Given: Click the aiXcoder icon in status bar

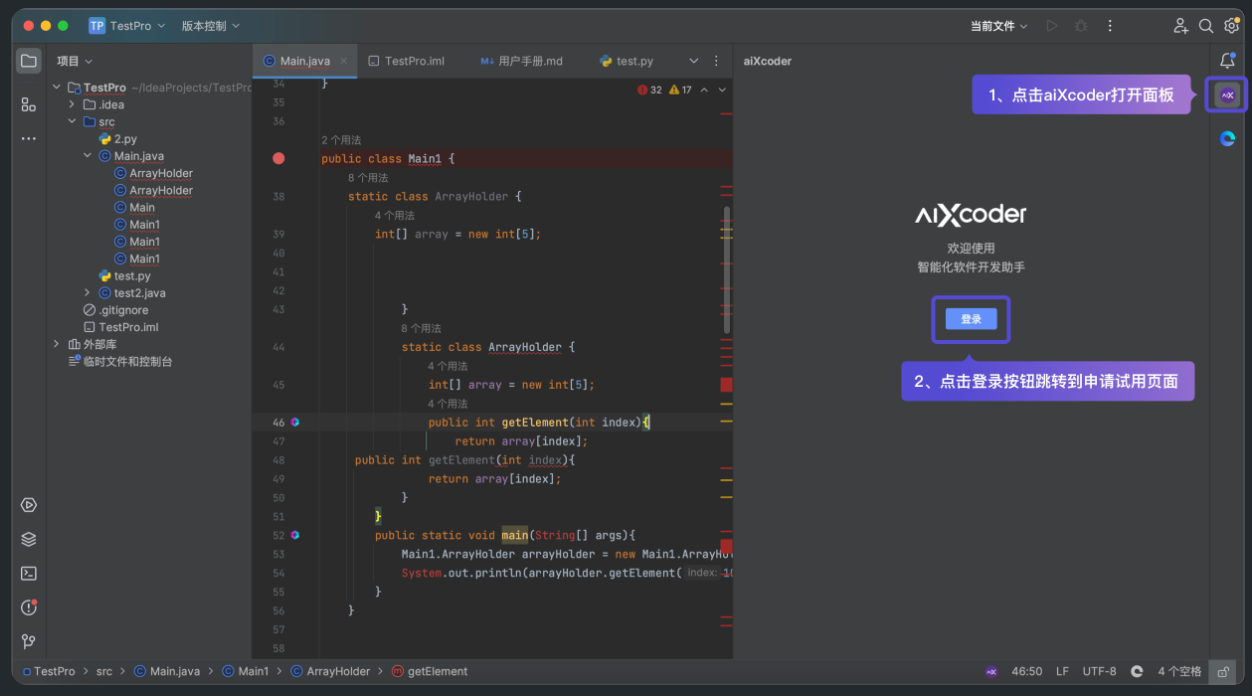Looking at the screenshot, I should [991, 671].
